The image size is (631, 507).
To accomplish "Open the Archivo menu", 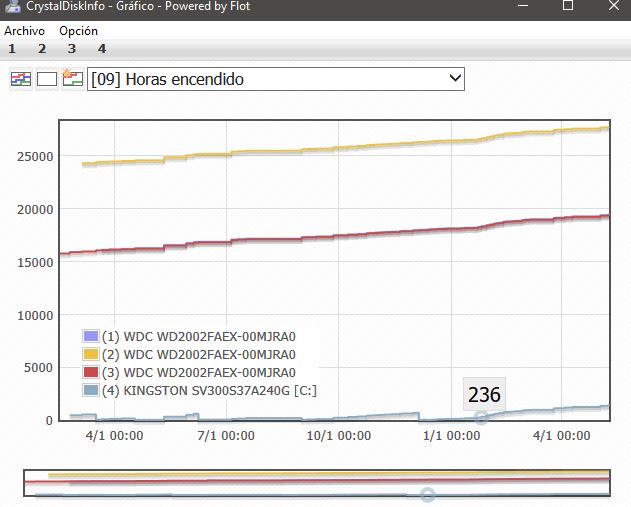I will [x=24, y=31].
